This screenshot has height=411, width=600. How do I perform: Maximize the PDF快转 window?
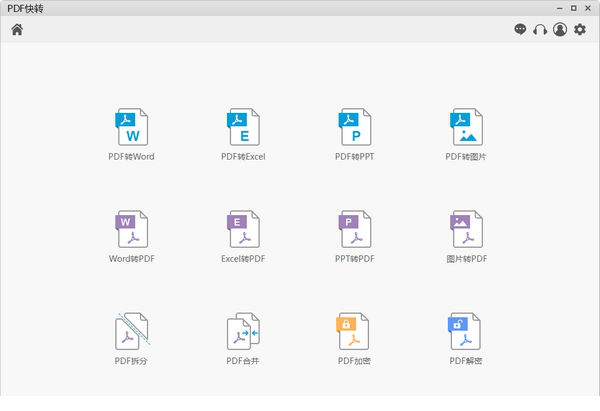point(573,8)
